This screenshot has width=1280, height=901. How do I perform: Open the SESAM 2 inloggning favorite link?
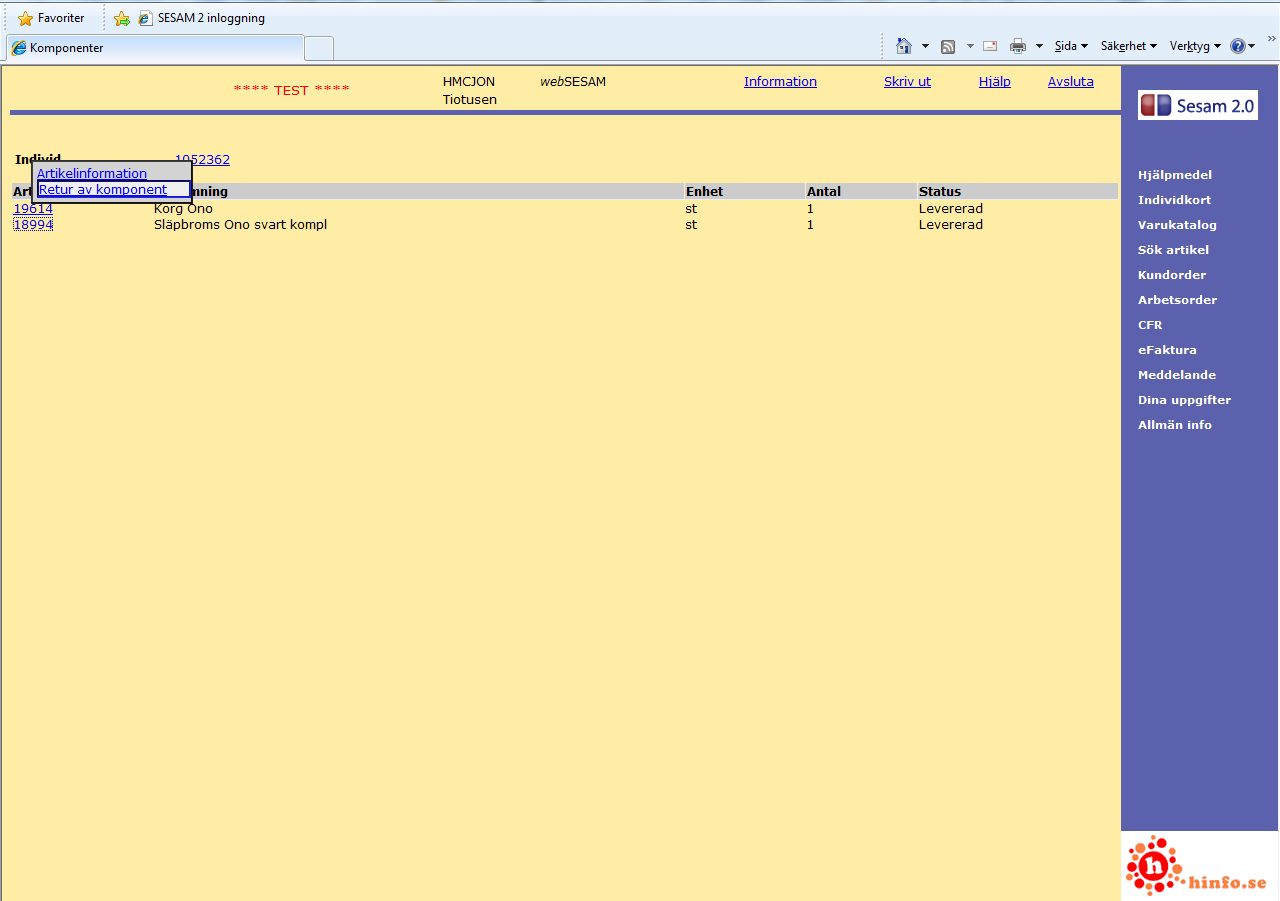tap(202, 18)
